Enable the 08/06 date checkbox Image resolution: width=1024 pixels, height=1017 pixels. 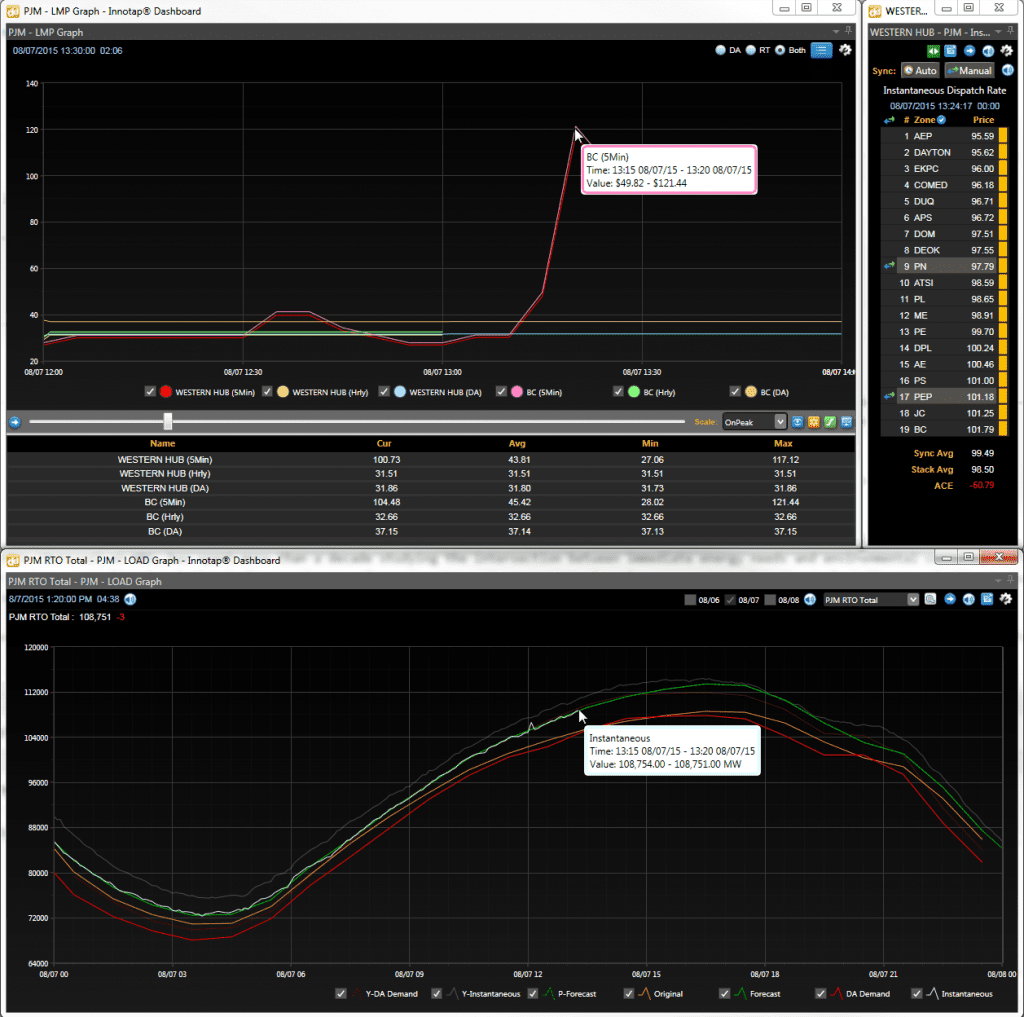[690, 600]
